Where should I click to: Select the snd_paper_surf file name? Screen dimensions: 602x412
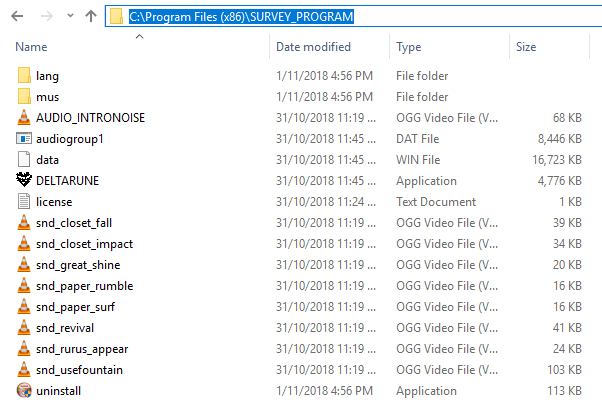(x=76, y=307)
